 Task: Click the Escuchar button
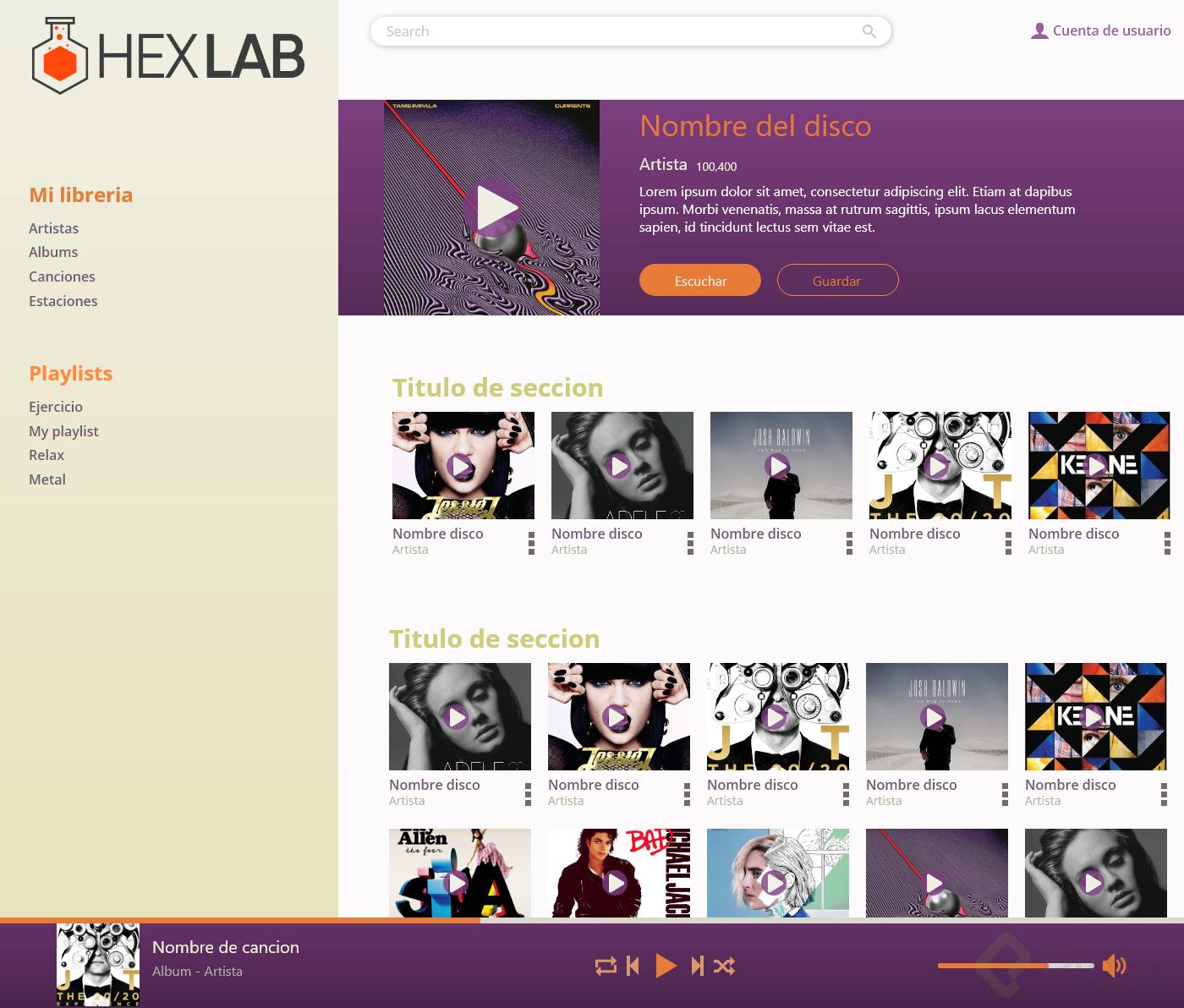[x=700, y=280]
